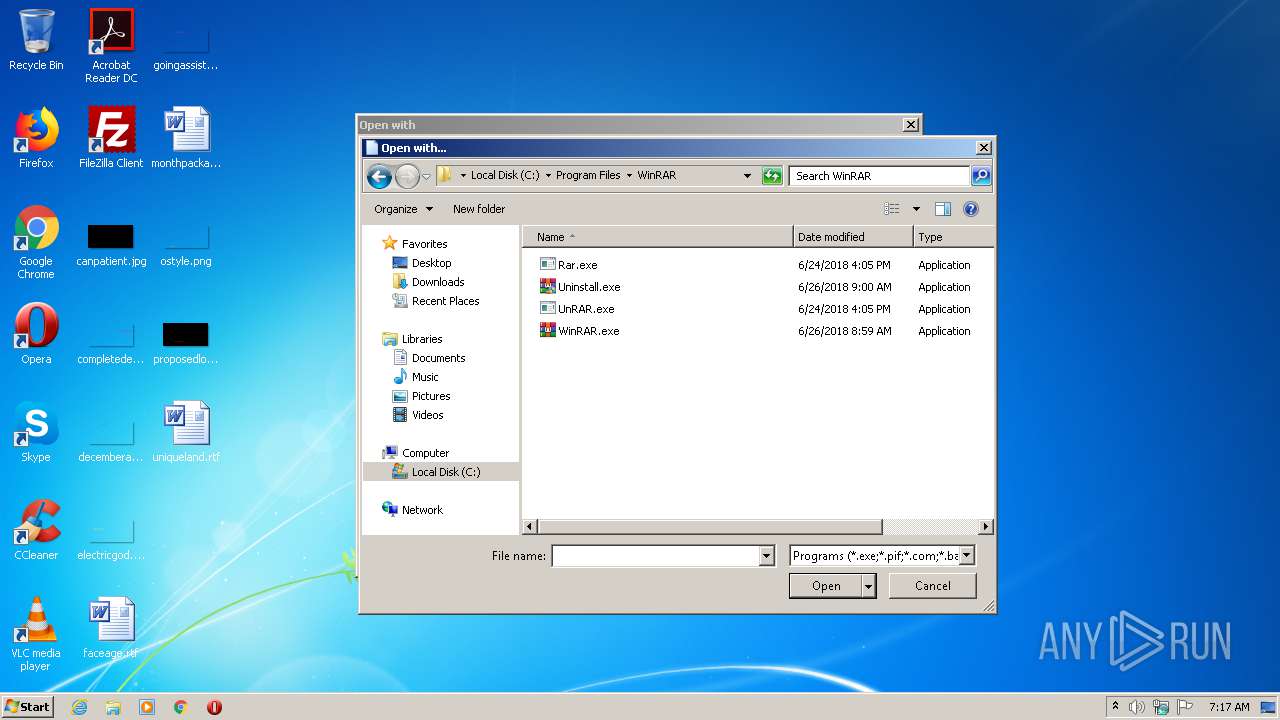
Task: Click the volume speaker tray icon
Action: 1137,707
